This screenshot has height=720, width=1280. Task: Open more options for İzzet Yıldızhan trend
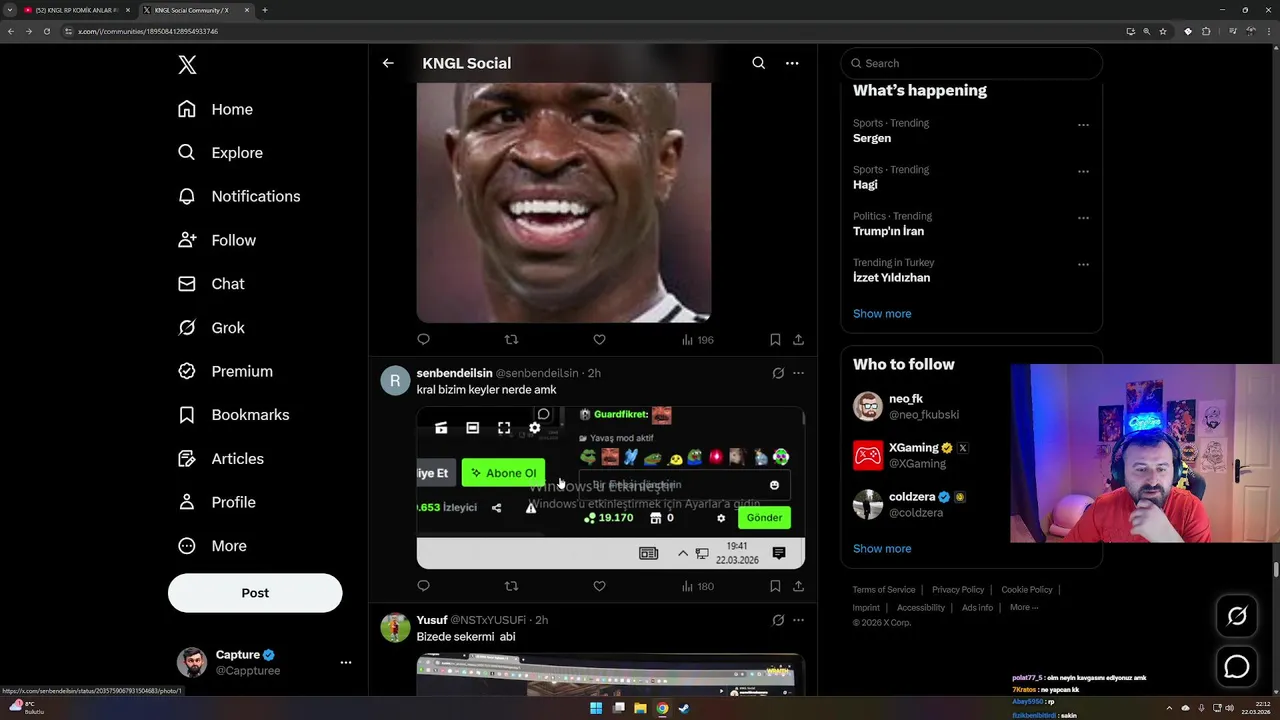1083,264
